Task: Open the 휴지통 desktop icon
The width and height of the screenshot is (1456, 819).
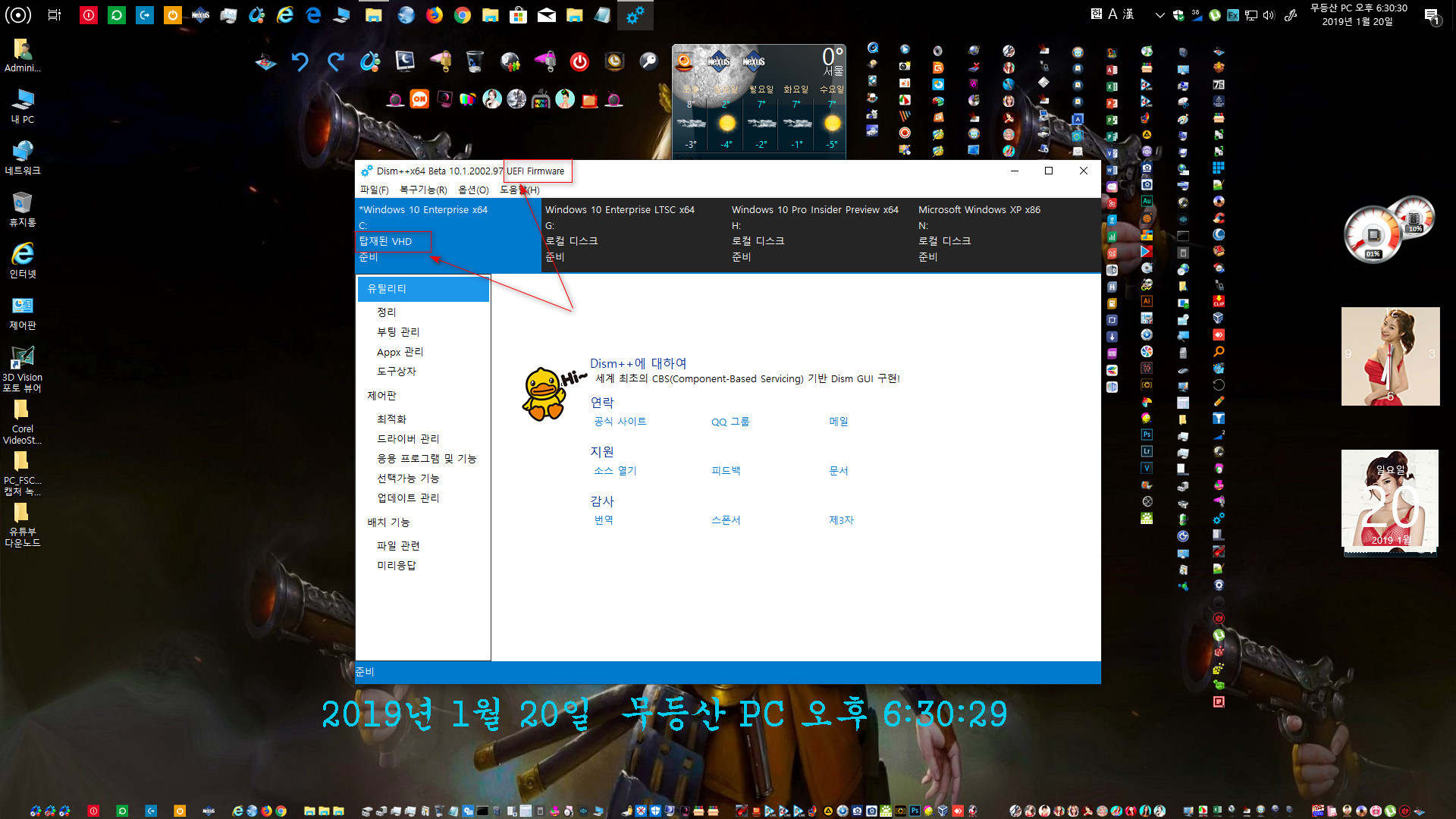Action: point(23,209)
